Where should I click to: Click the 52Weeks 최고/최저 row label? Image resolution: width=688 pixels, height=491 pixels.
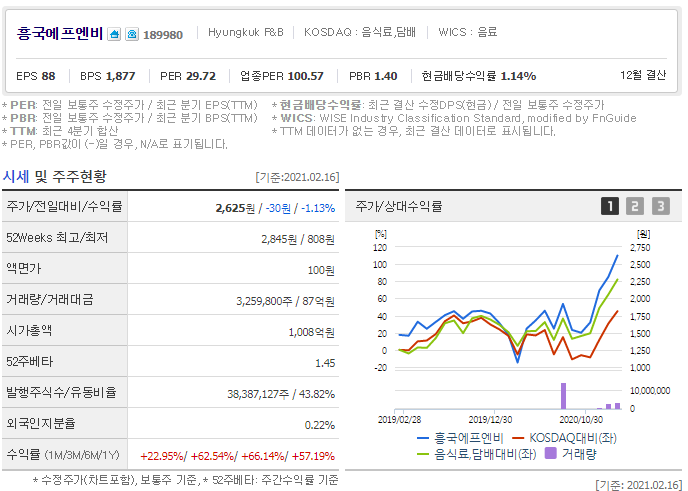(57, 237)
